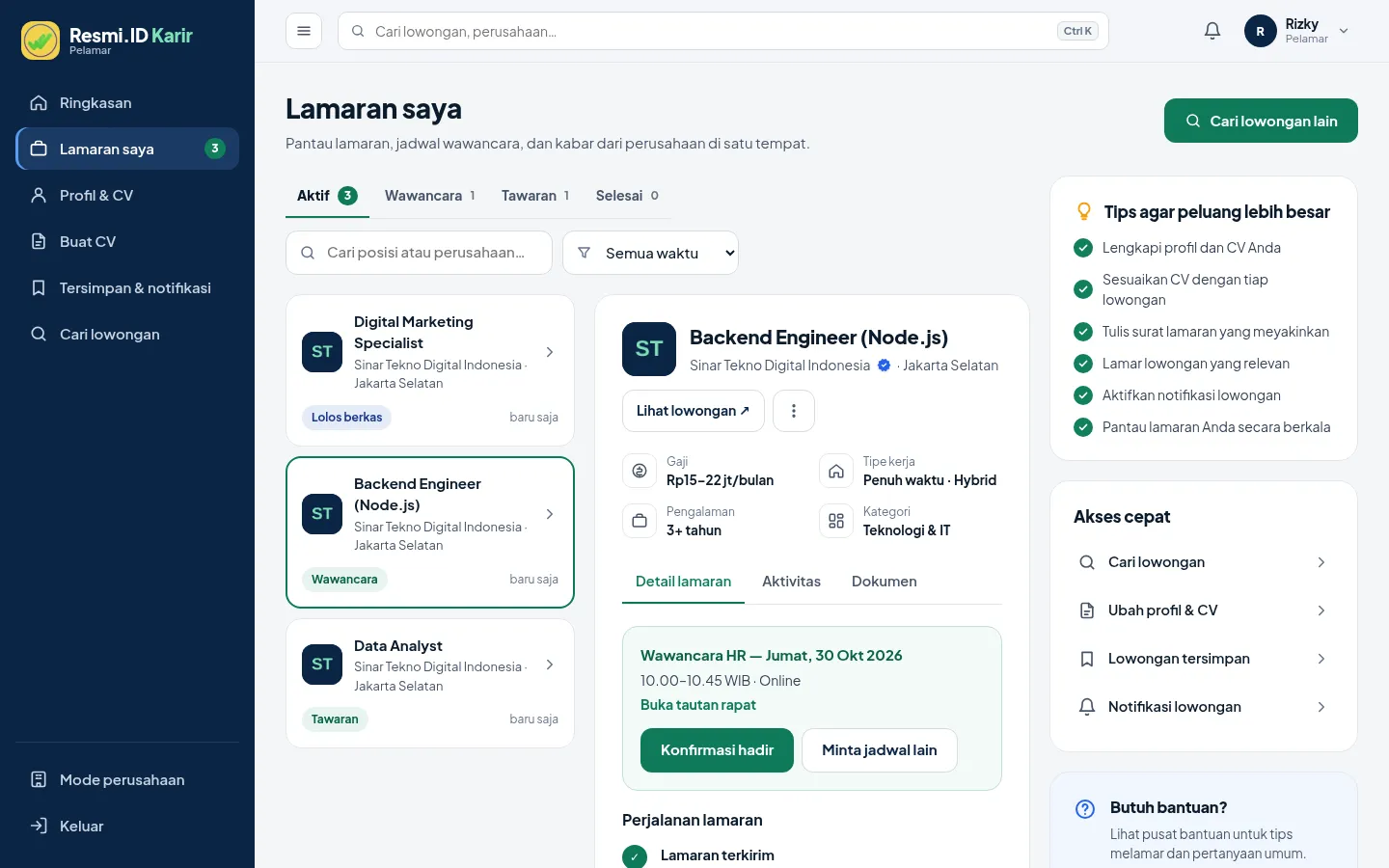The image size is (1389, 868).
Task: Go to Ringkasan in sidebar
Action: tap(127, 102)
